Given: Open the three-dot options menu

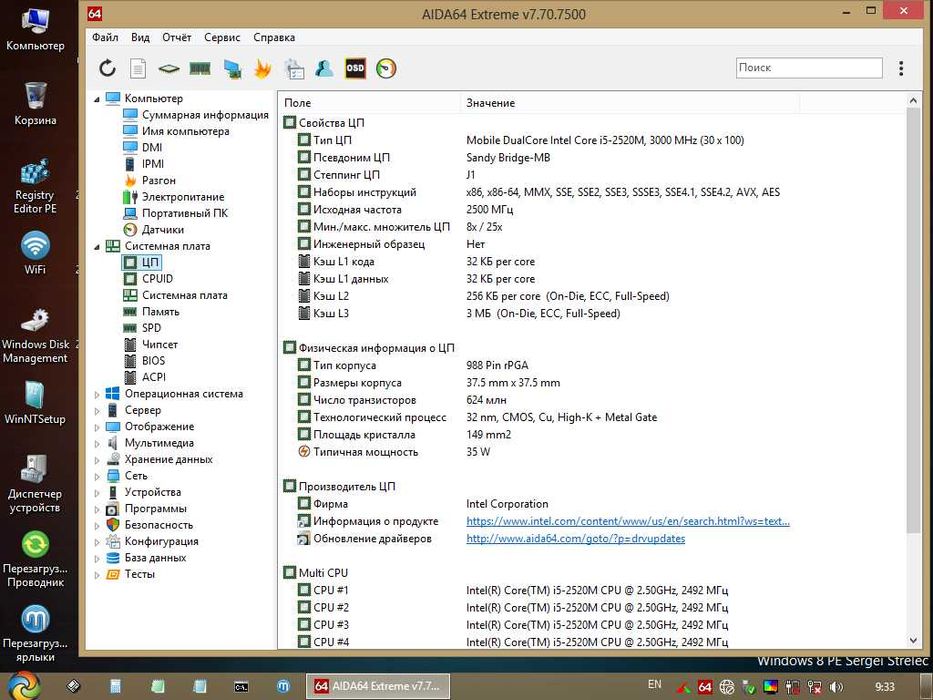Looking at the screenshot, I should [x=901, y=68].
